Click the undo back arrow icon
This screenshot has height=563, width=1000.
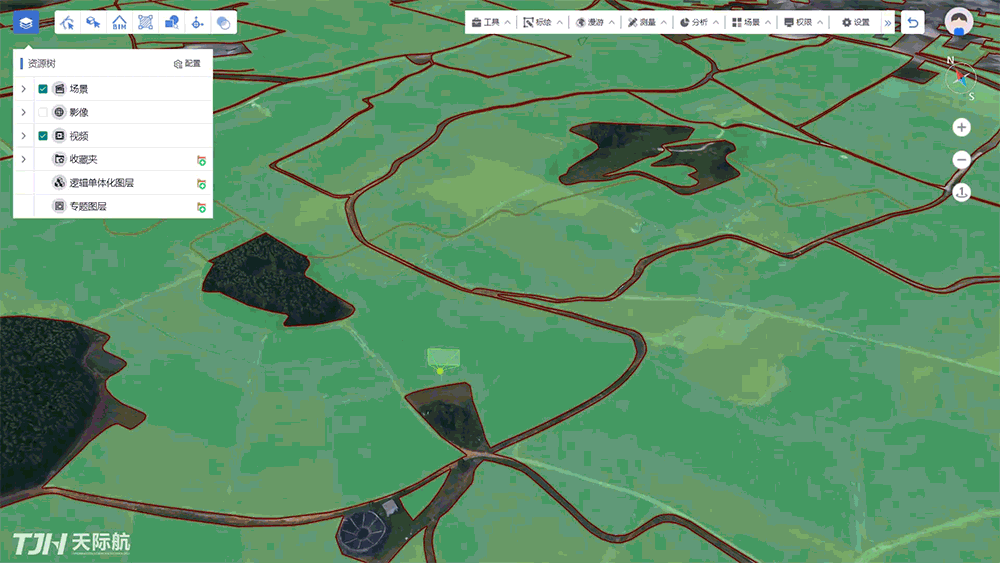[913, 22]
